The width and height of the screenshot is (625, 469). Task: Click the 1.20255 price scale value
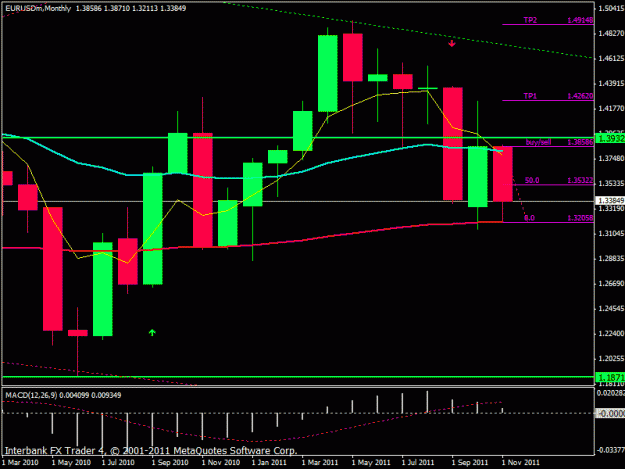[611, 359]
